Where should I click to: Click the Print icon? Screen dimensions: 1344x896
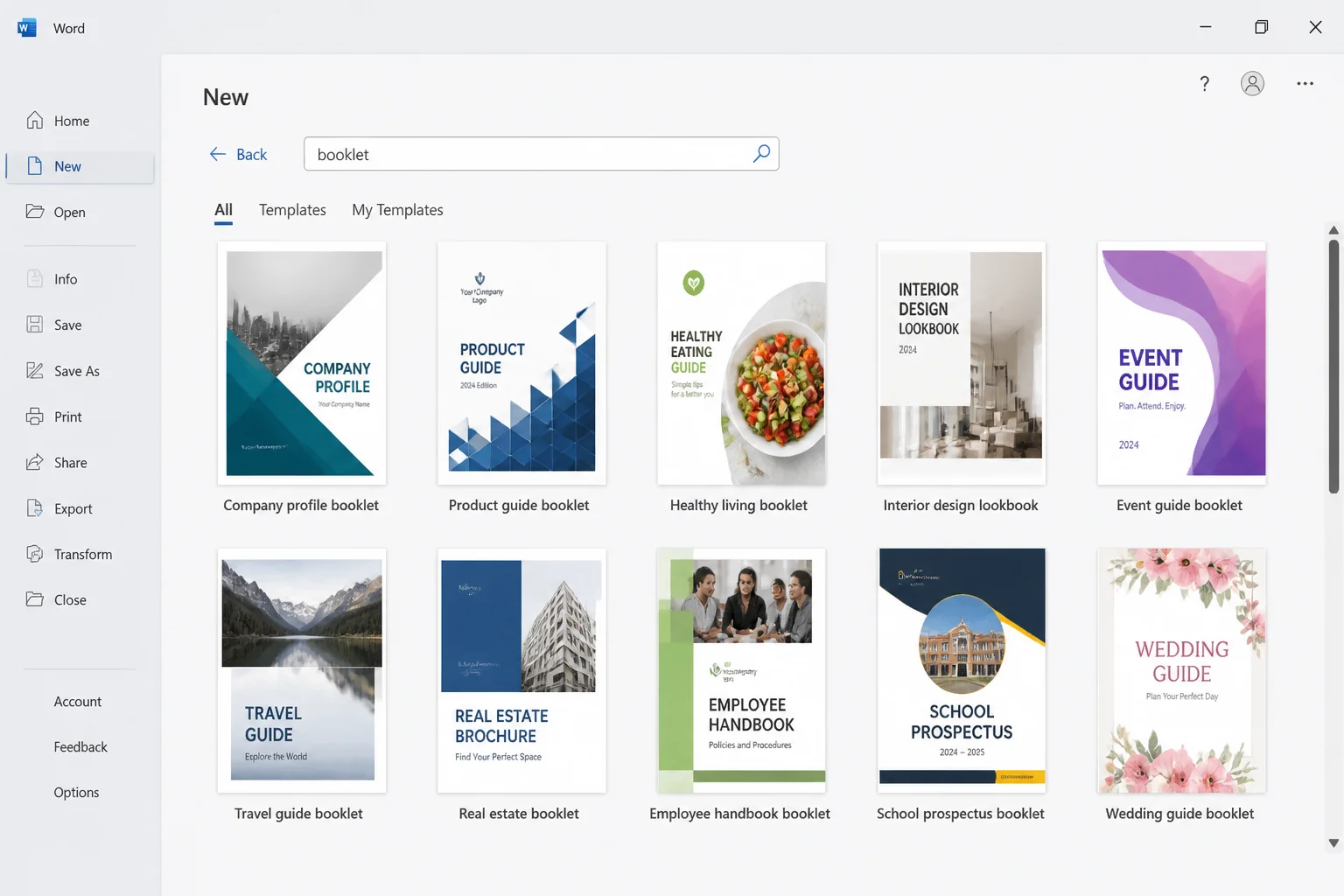(35, 416)
